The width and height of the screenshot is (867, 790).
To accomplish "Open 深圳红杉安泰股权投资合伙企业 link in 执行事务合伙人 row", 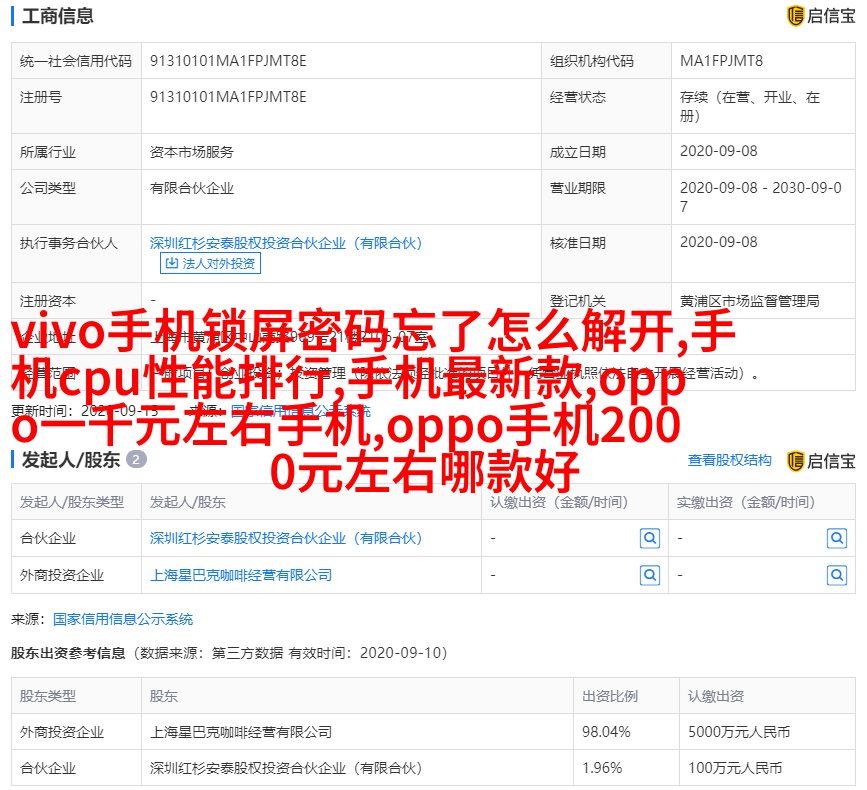I will tap(286, 243).
